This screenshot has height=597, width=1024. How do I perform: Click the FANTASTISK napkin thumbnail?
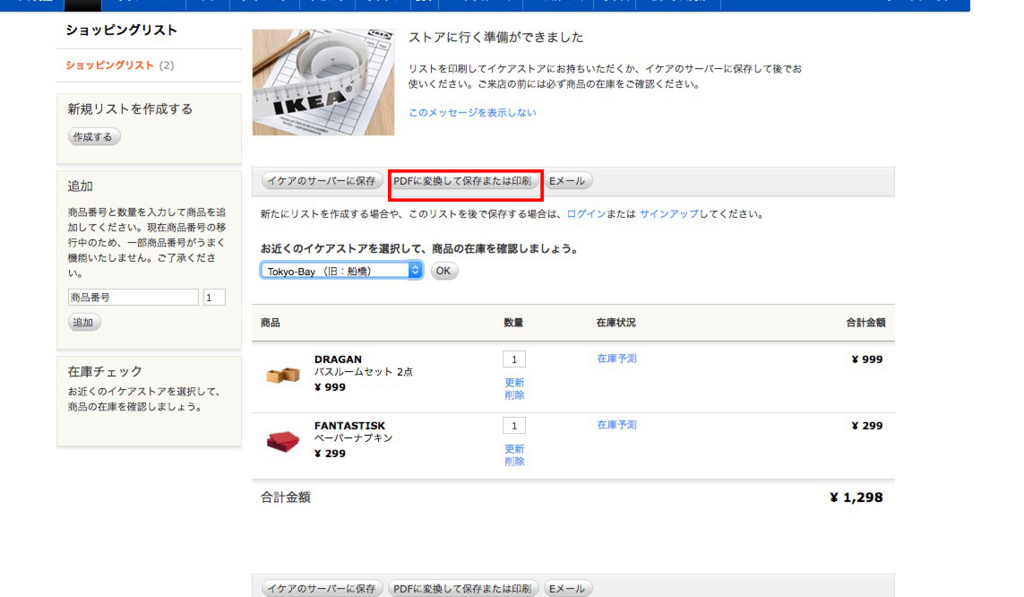pos(283,442)
